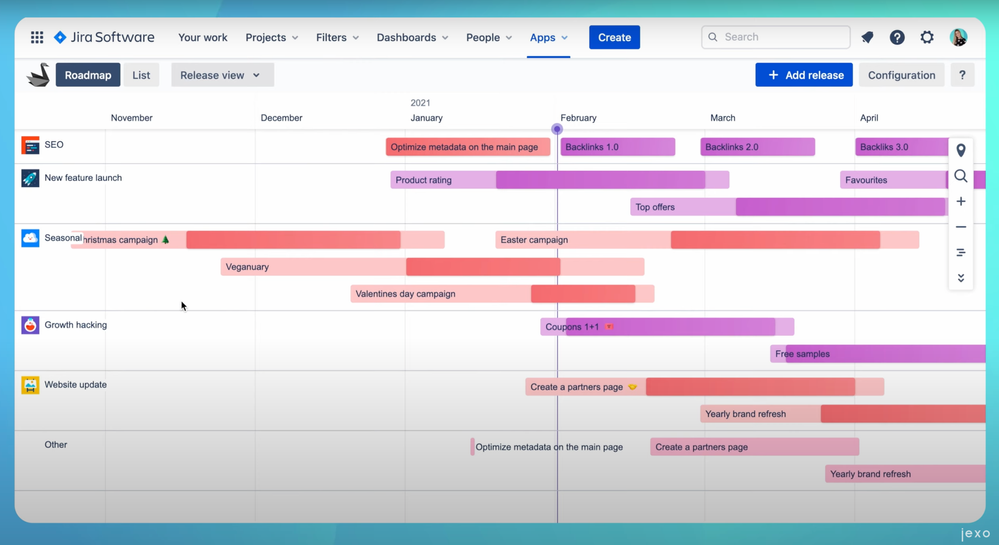The height and width of the screenshot is (545, 999).
Task: Zoom out with the minus icon
Action: click(961, 227)
